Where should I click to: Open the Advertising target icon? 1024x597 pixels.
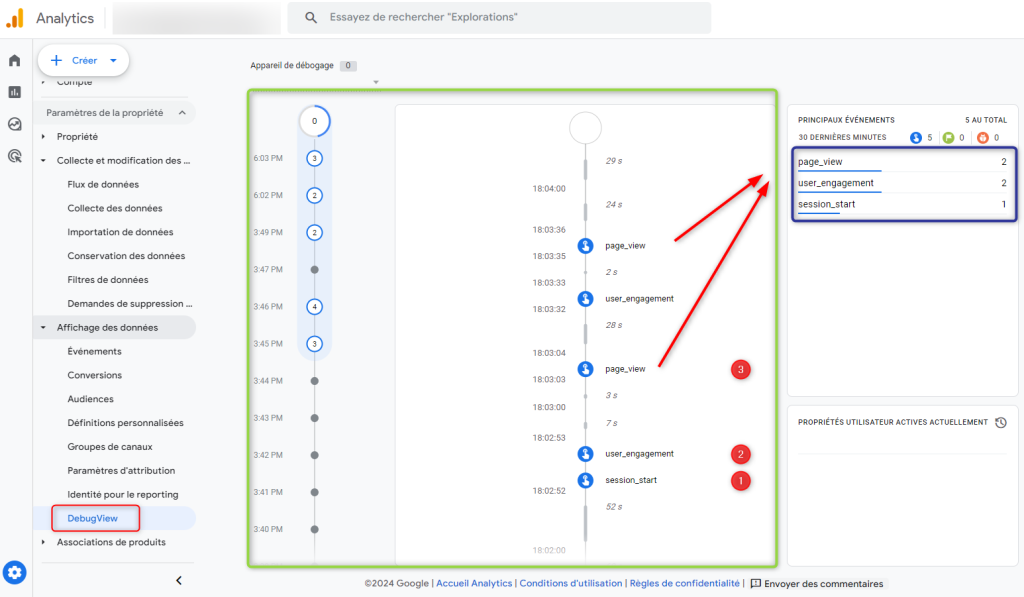[14, 156]
